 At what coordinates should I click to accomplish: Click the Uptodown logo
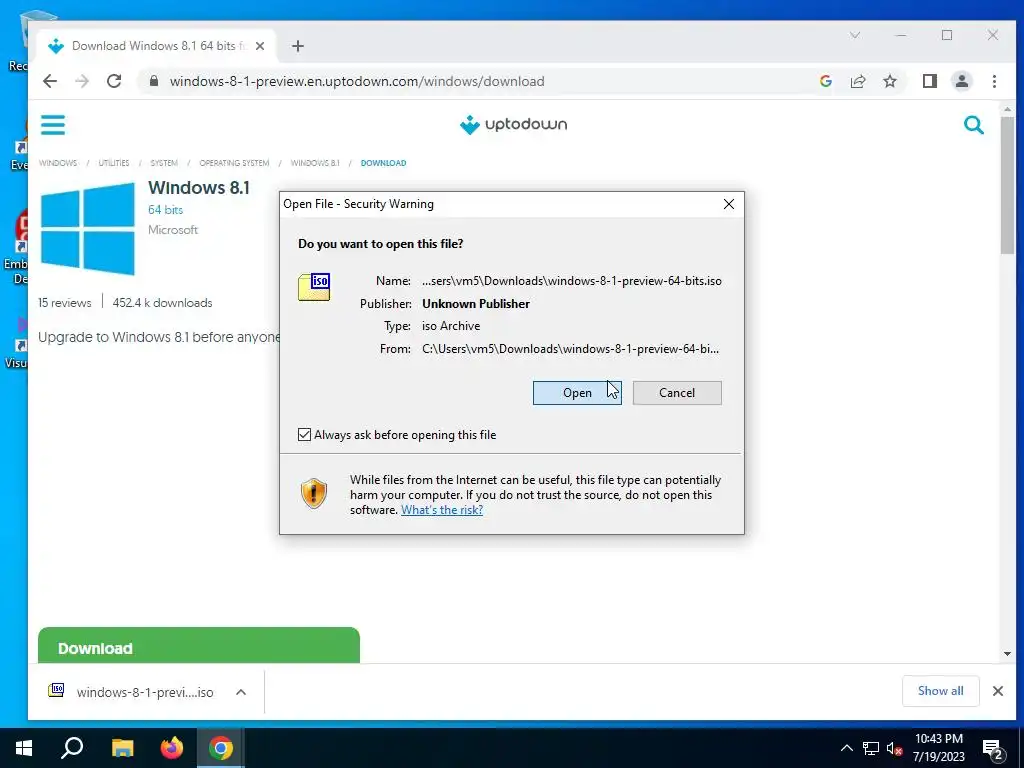(513, 124)
